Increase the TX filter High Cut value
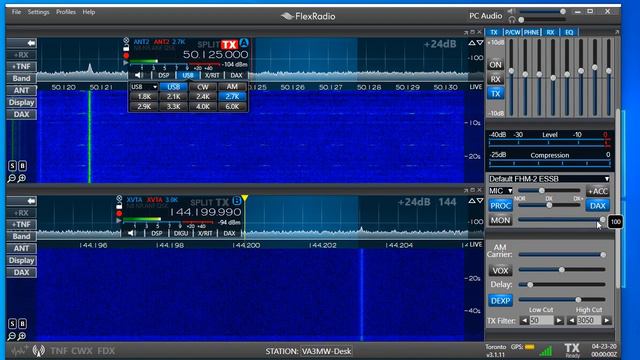The image size is (640, 360). pyautogui.click(x=607, y=321)
